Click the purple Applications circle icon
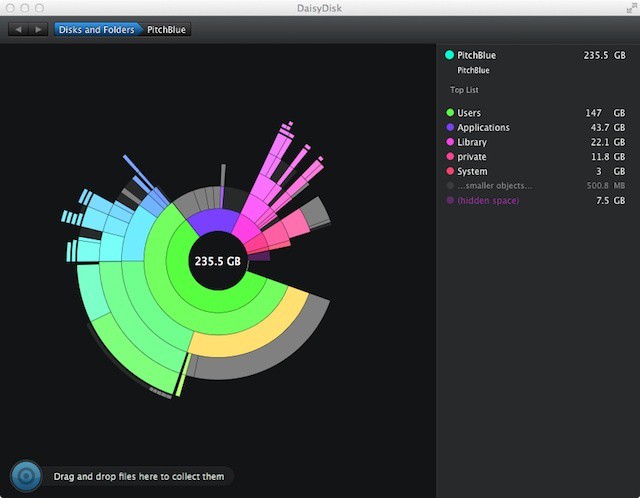This screenshot has width=640, height=498. [x=450, y=128]
